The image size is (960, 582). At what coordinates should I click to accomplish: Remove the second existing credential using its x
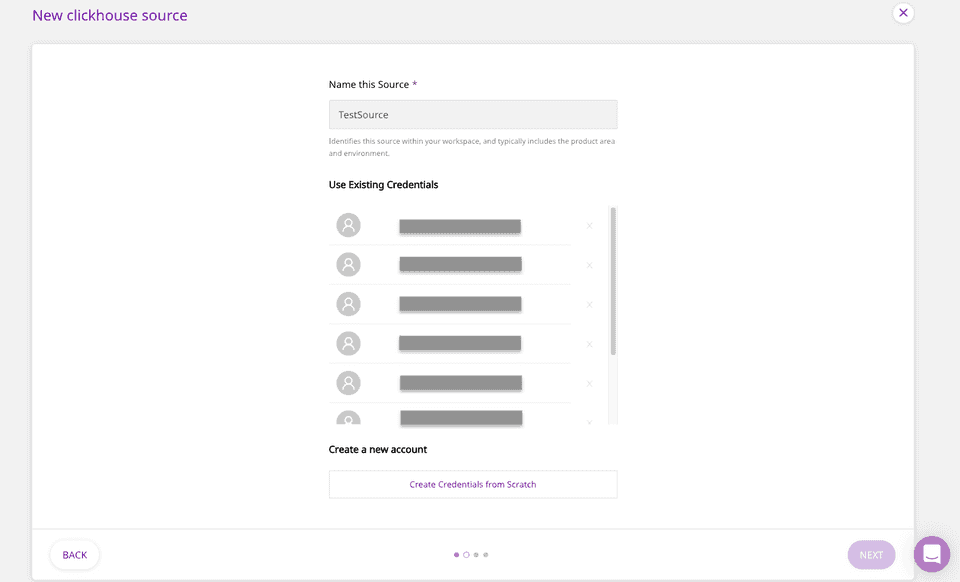pyautogui.click(x=589, y=265)
